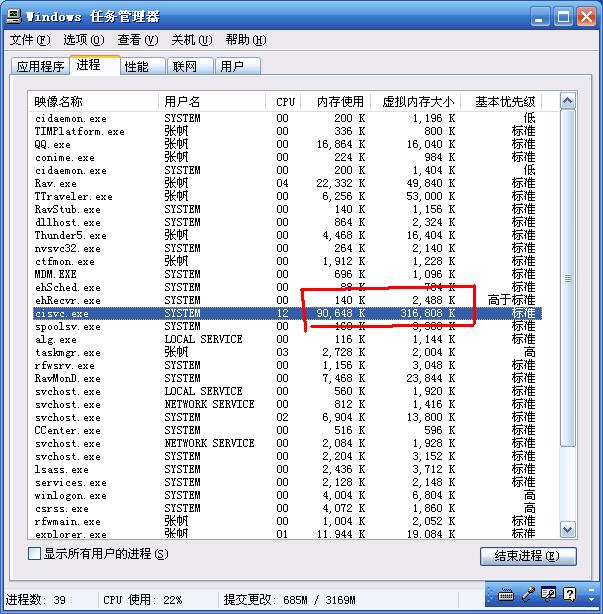Minimize the Task Manager window
This screenshot has width=603, height=614.
pos(540,17)
